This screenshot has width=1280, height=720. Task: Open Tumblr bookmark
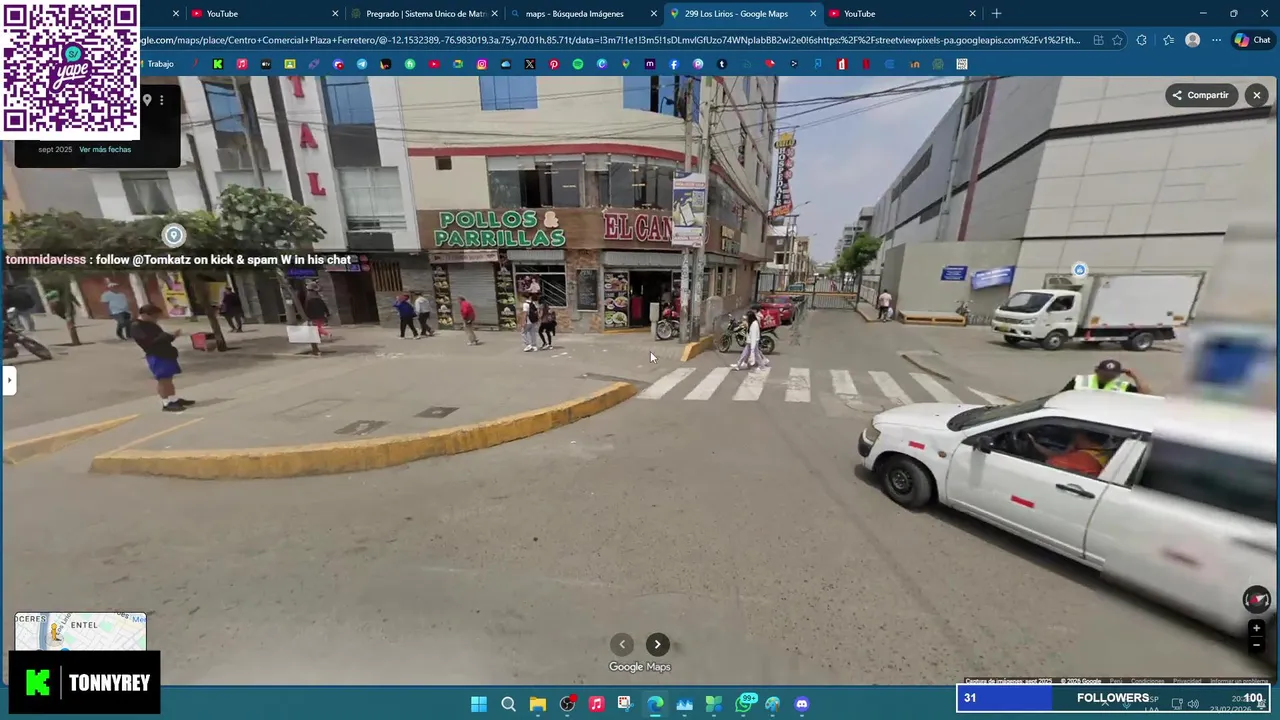pyautogui.click(x=722, y=64)
